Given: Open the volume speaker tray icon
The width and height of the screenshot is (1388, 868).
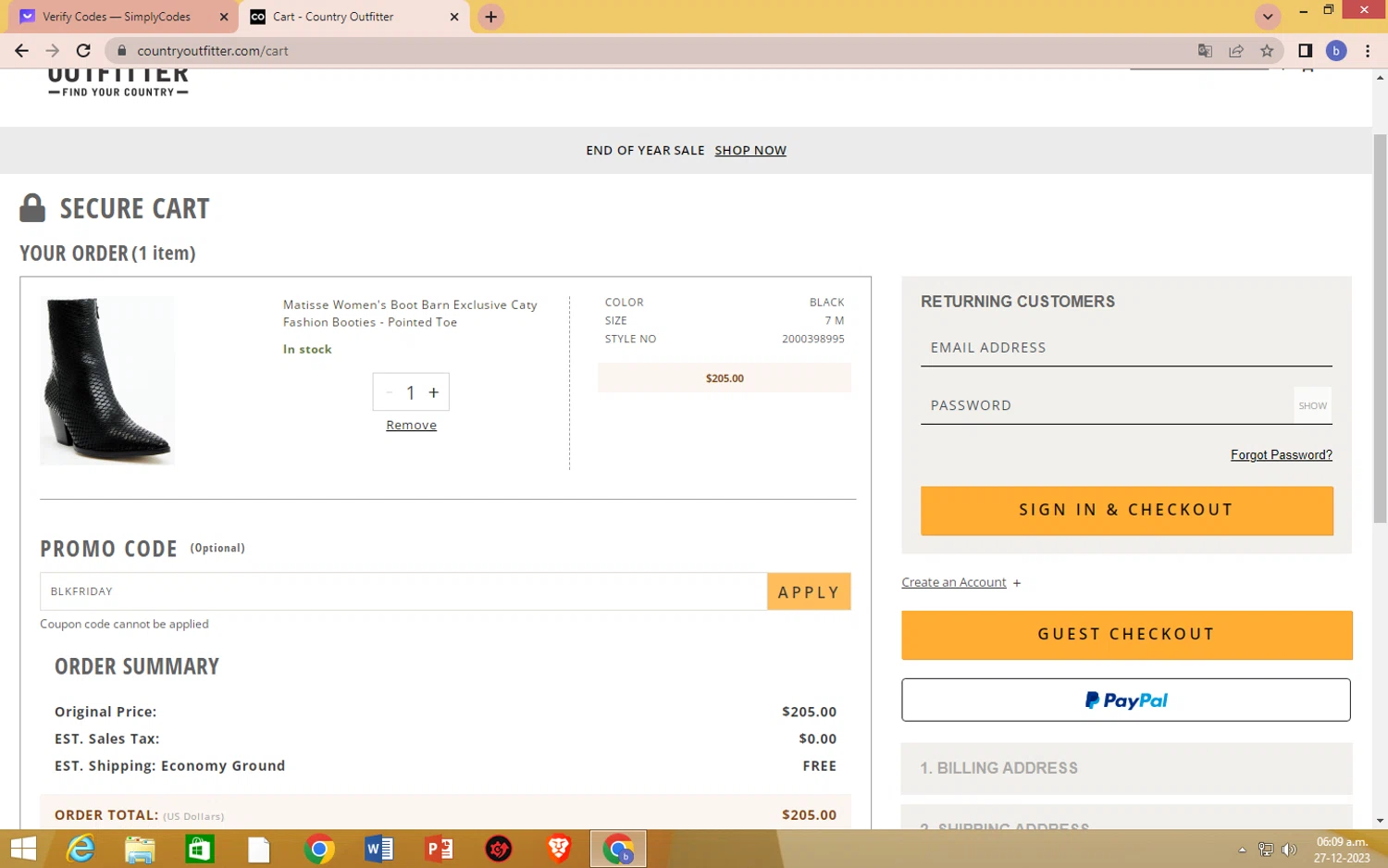Looking at the screenshot, I should (1288, 849).
